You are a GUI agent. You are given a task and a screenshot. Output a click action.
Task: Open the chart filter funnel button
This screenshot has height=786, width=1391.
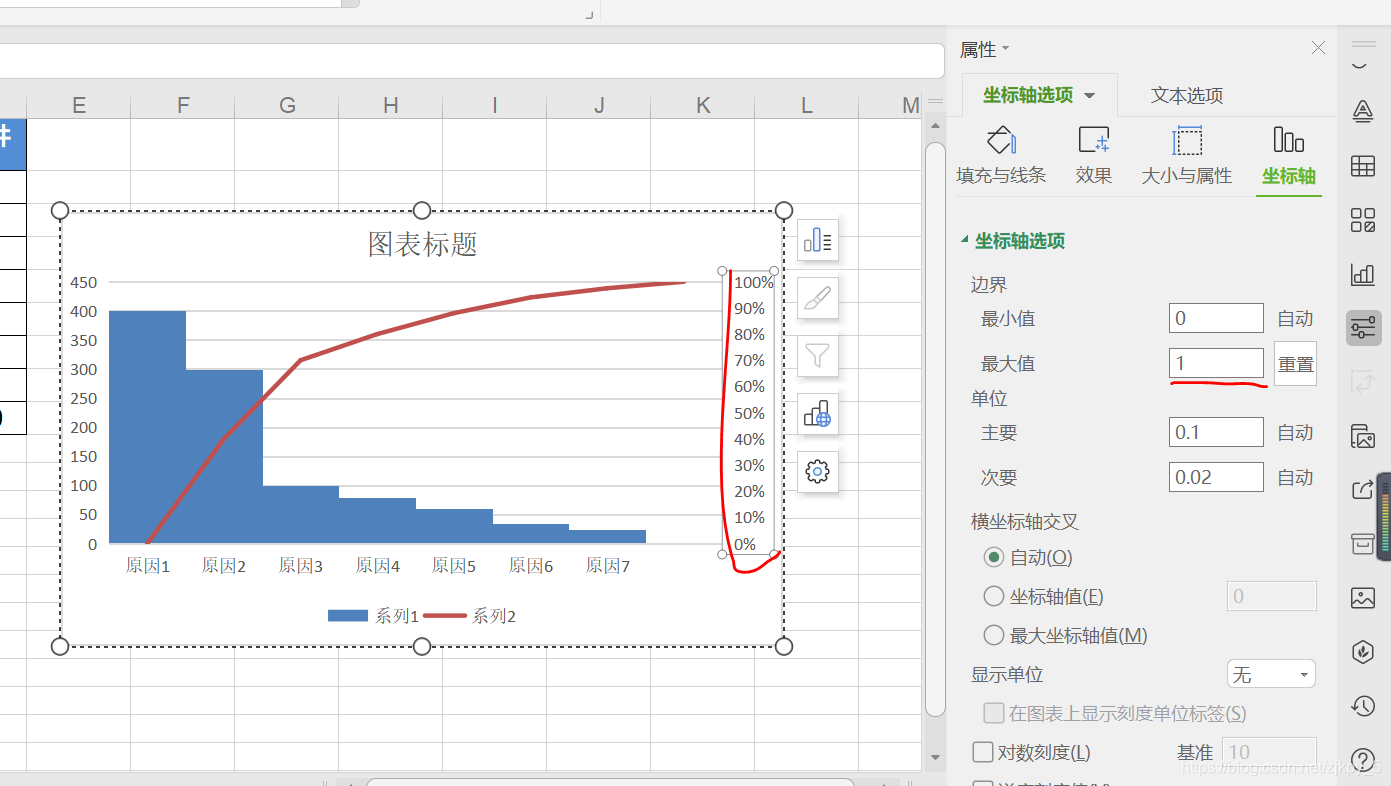pos(818,355)
